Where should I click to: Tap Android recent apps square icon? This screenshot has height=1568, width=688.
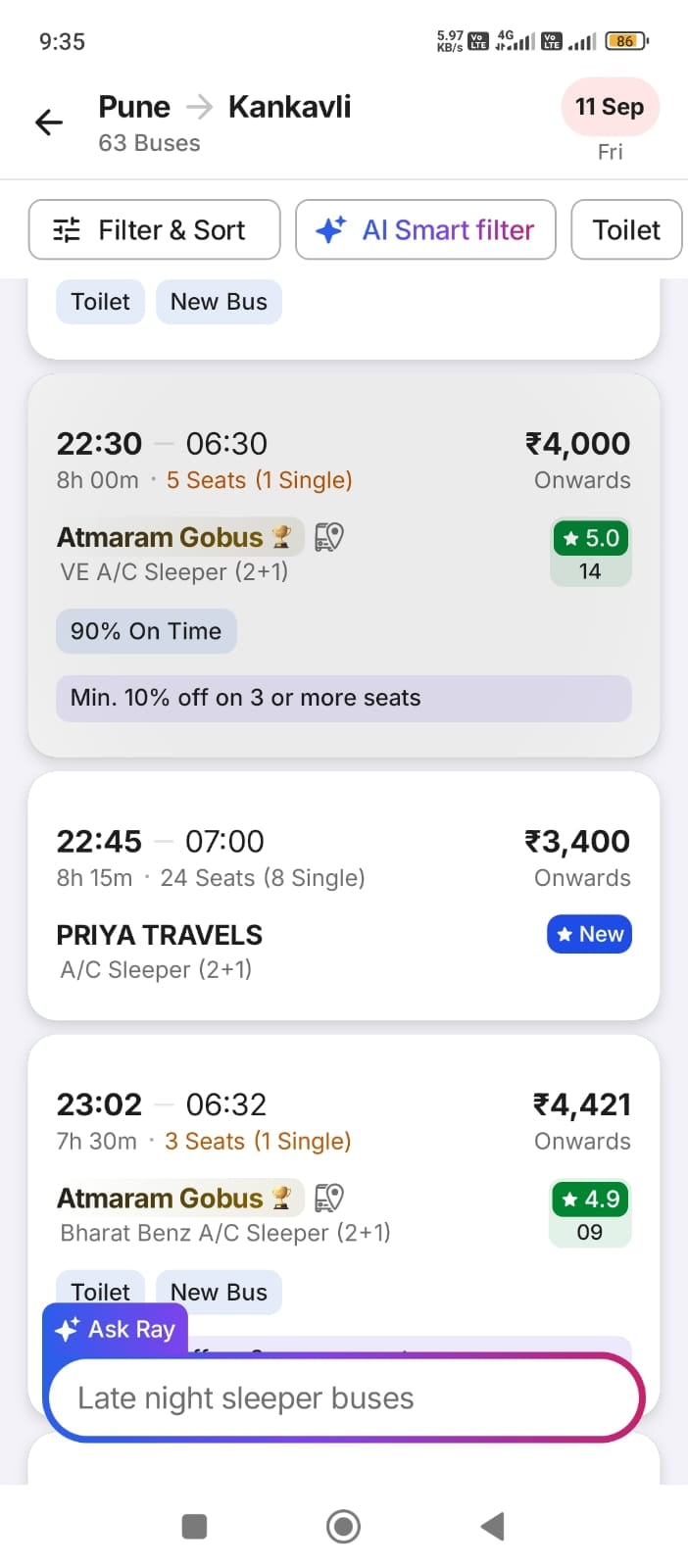[x=195, y=1526]
